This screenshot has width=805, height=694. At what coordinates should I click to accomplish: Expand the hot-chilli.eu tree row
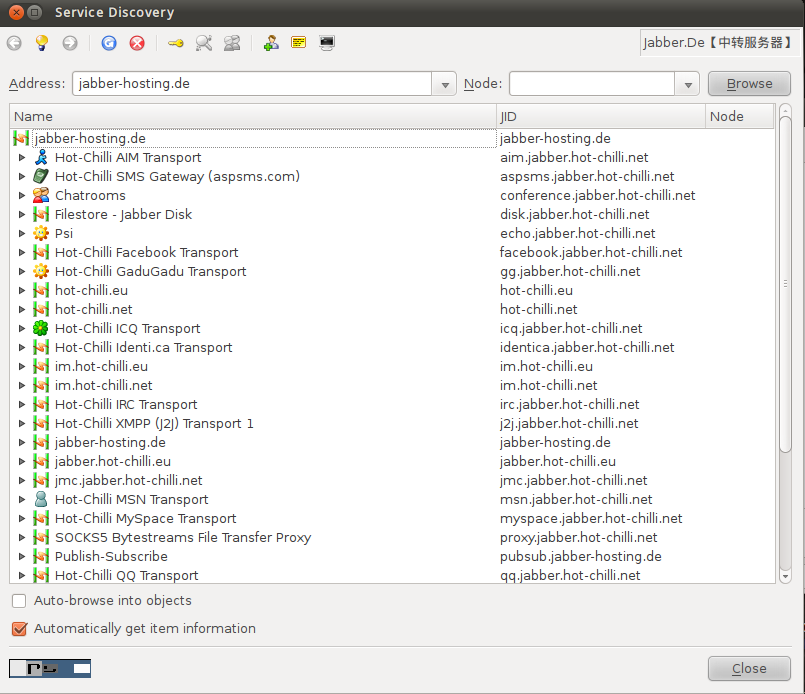pos(22,290)
